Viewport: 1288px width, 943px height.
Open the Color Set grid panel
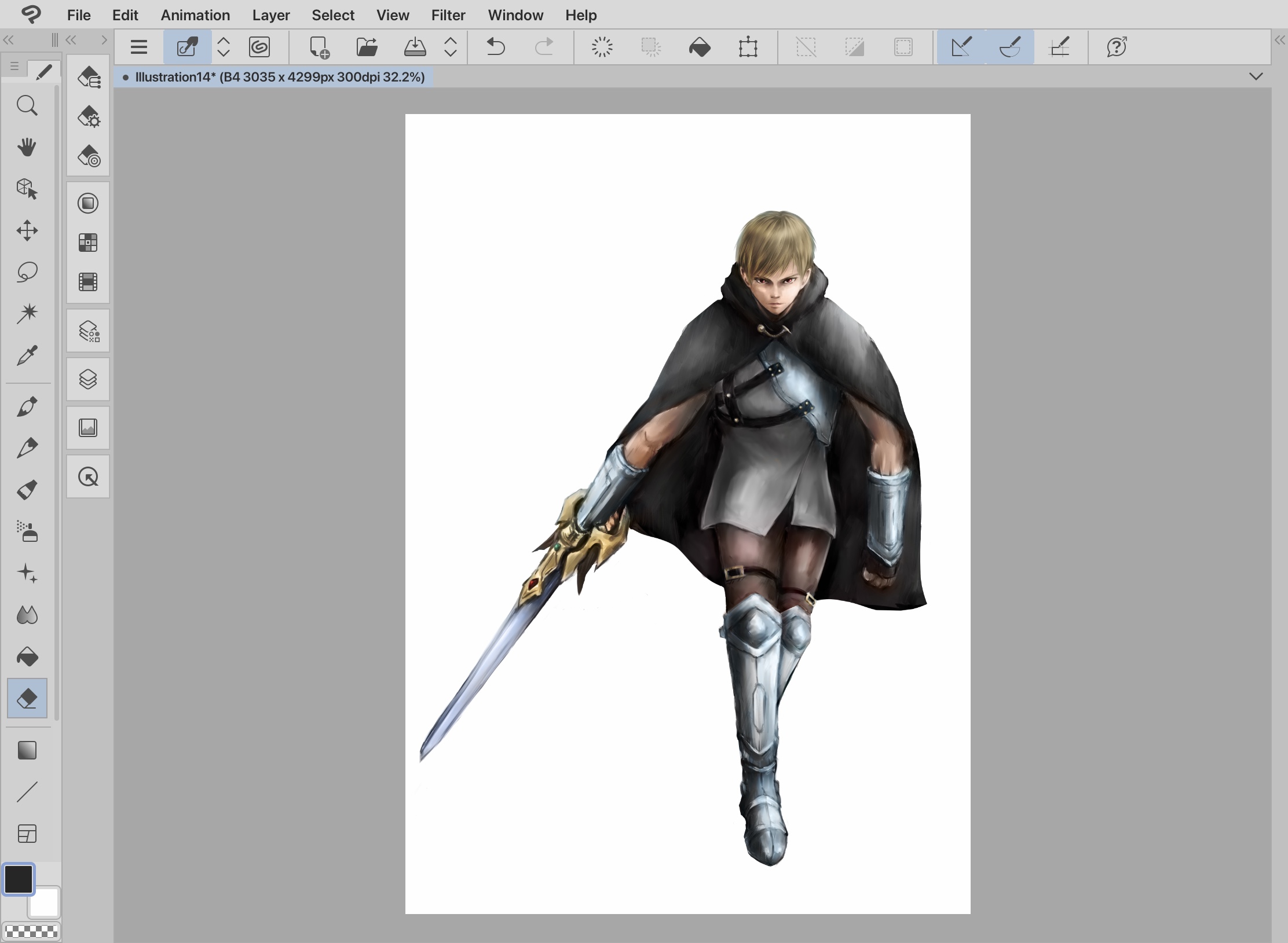point(88,243)
